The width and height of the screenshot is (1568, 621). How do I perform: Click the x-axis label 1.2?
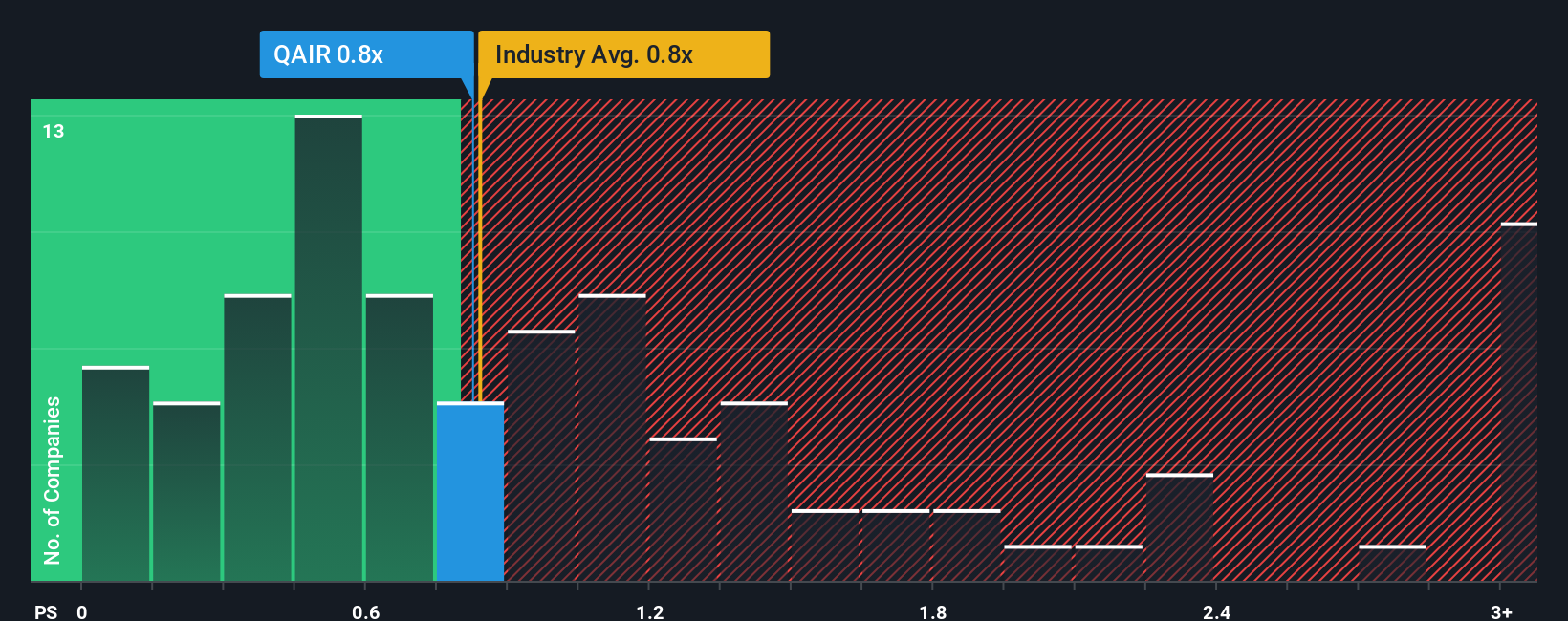(649, 611)
